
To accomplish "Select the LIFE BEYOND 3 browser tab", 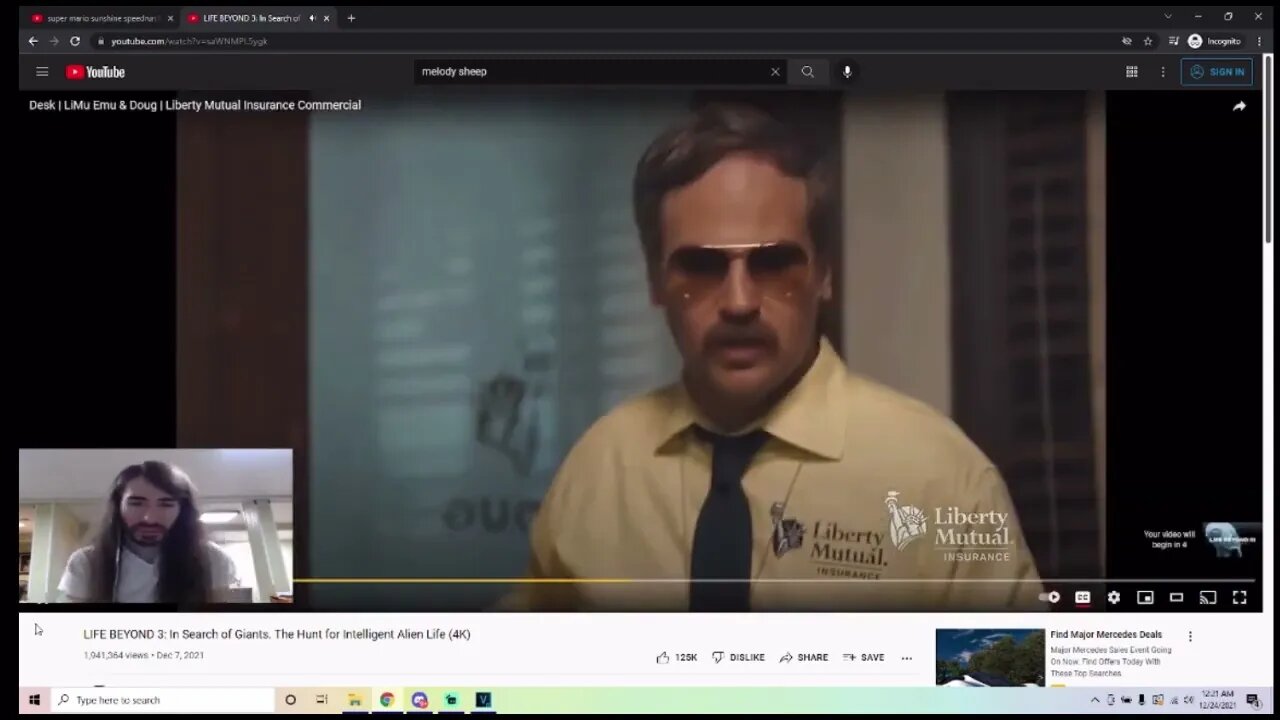I will [252, 18].
